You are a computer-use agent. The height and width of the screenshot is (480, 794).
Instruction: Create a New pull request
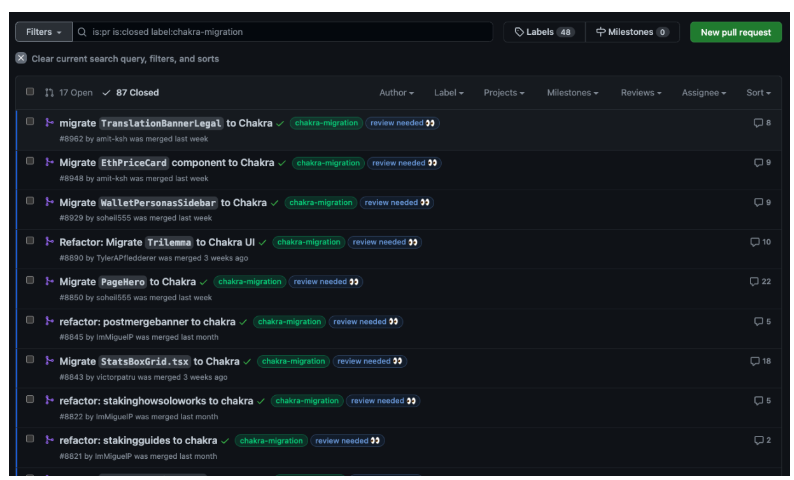click(x=735, y=32)
